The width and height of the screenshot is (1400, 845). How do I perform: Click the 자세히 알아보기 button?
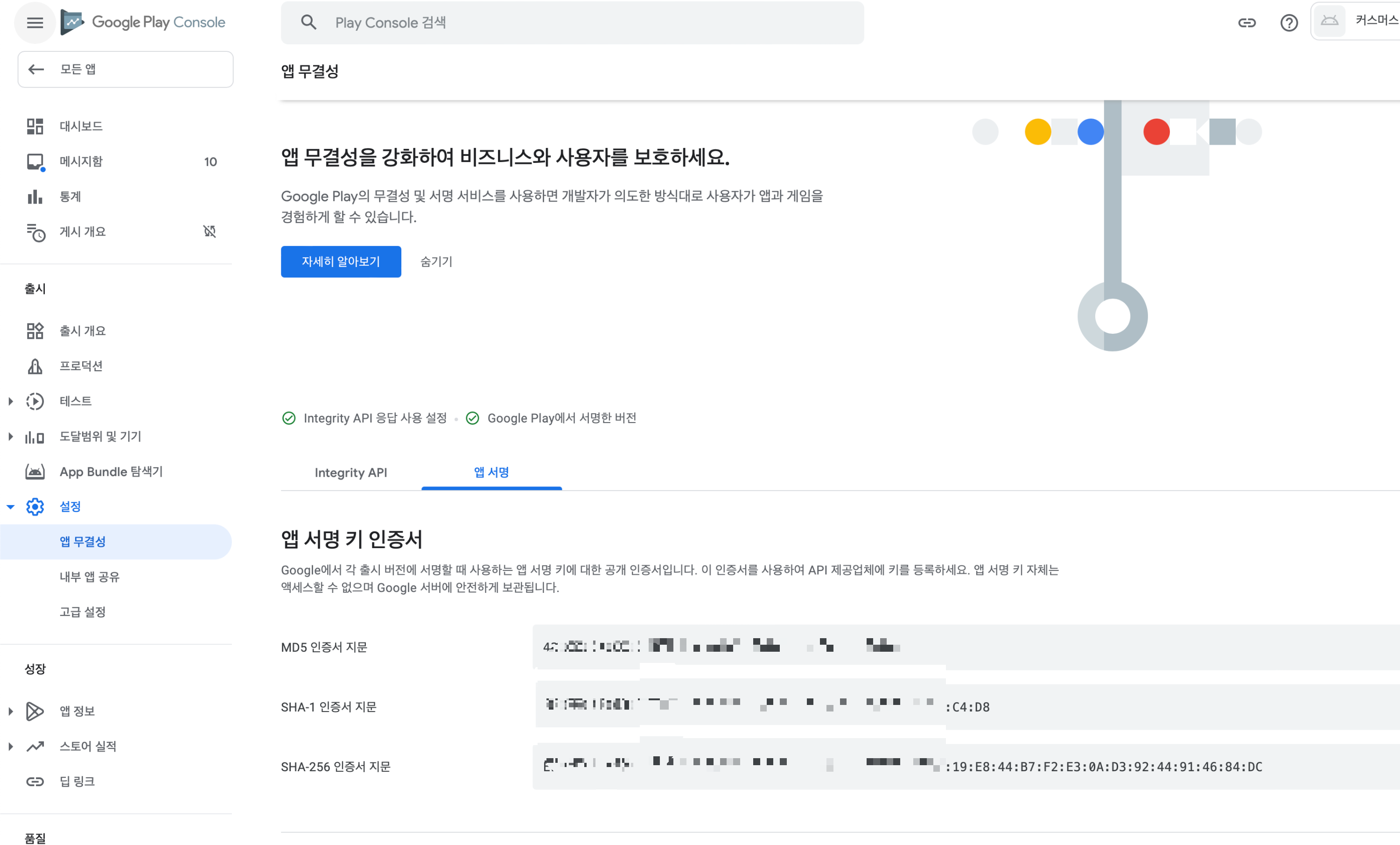click(341, 261)
